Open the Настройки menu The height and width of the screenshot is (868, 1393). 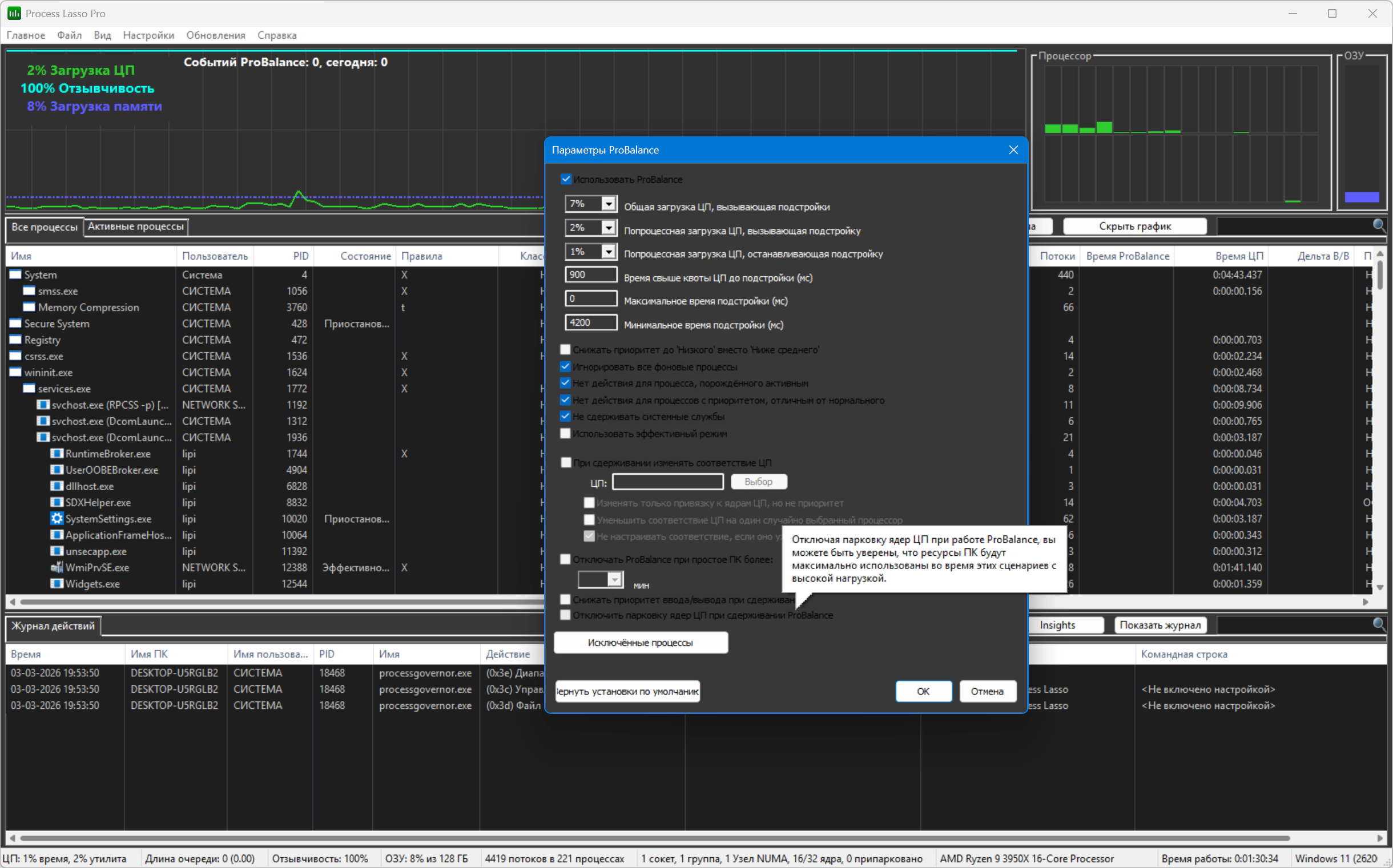point(148,35)
